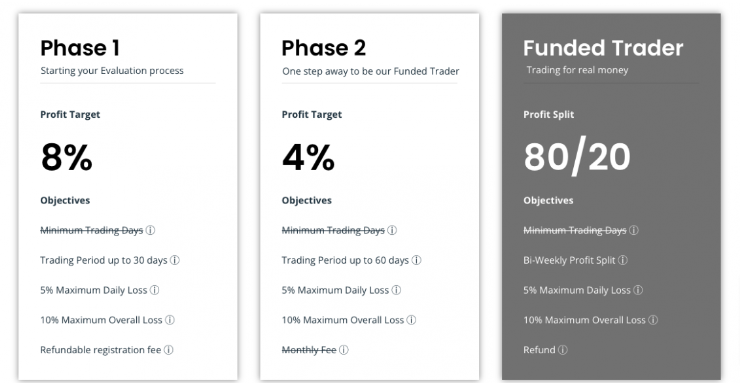Image resolution: width=740 pixels, height=383 pixels.
Task: Click info icon beside Refundable registration fee
Action: coord(168,350)
